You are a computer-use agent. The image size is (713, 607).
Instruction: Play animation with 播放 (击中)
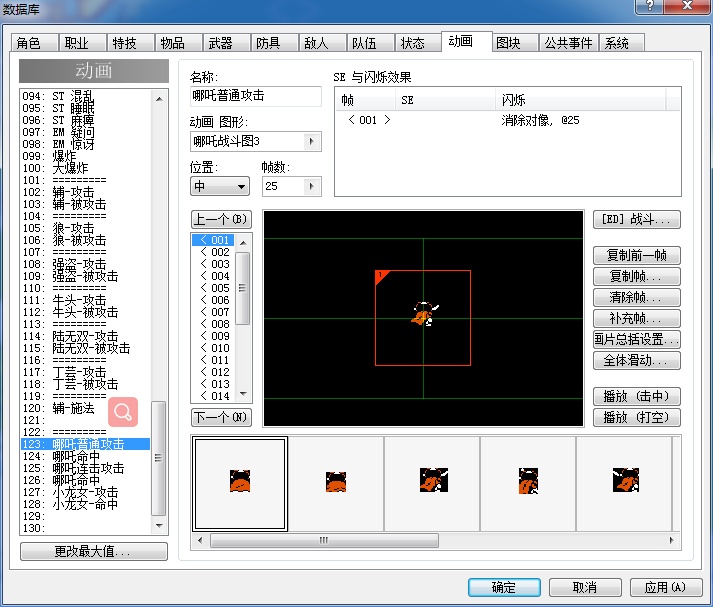coord(637,396)
